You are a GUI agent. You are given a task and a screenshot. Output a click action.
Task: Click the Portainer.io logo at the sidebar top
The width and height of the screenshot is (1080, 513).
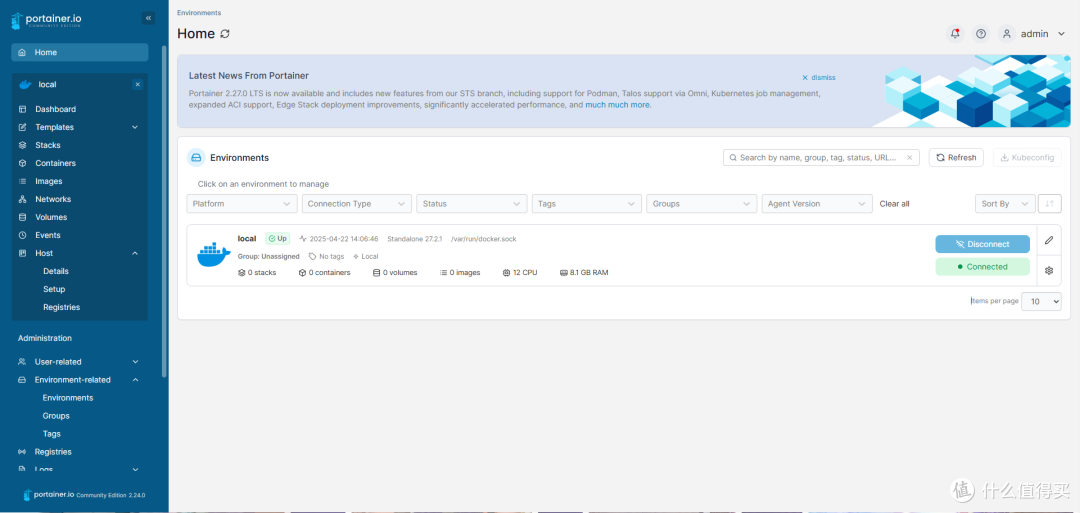tap(47, 20)
